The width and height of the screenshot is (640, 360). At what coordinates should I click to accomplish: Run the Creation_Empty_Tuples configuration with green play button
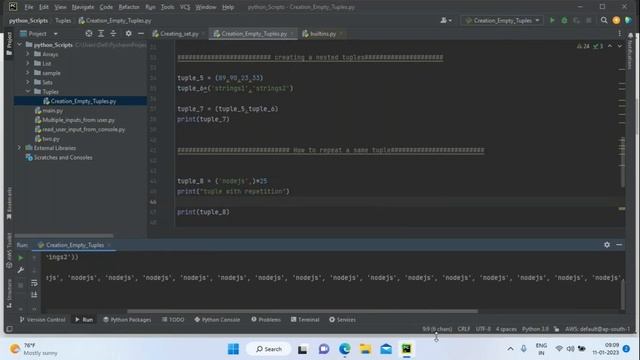pyautogui.click(x=552, y=20)
